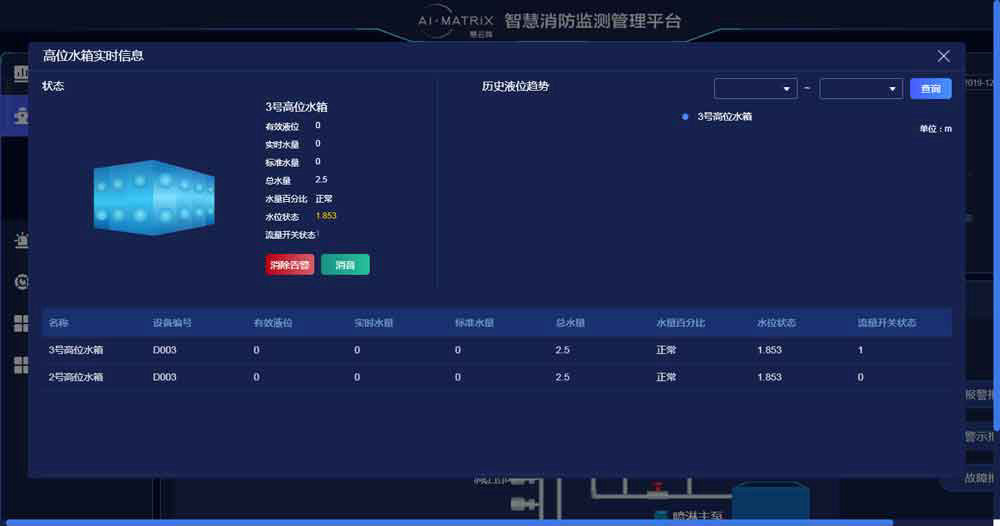Click the blue 查询 query button

[x=930, y=89]
